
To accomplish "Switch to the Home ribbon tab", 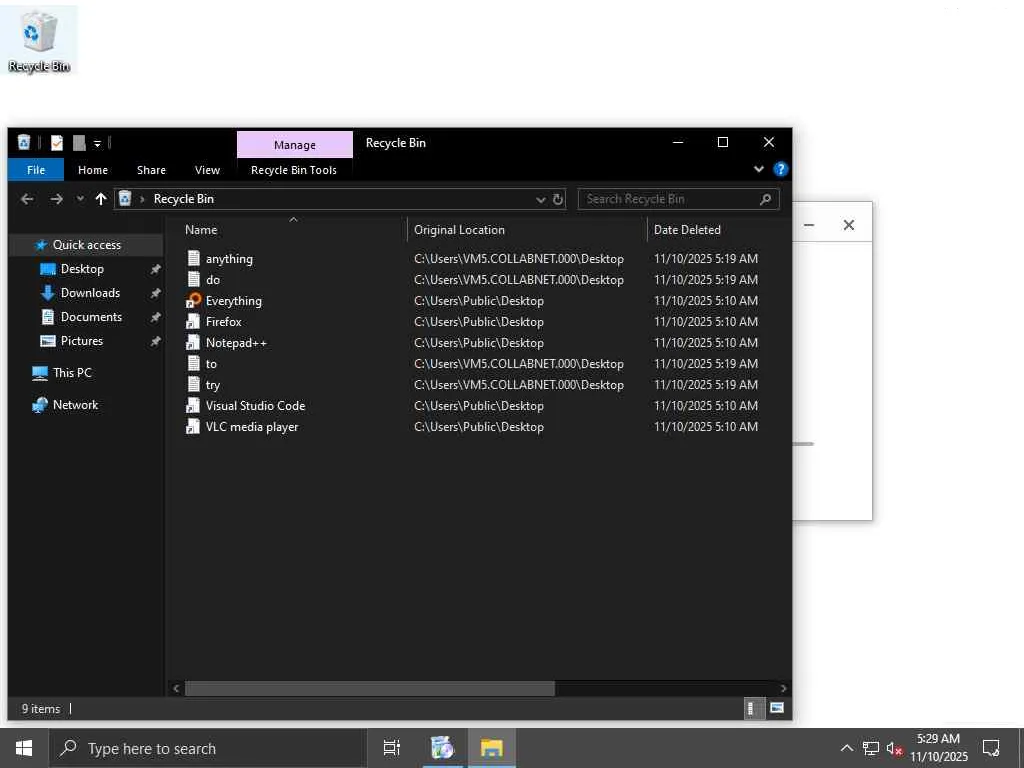I will 93,170.
